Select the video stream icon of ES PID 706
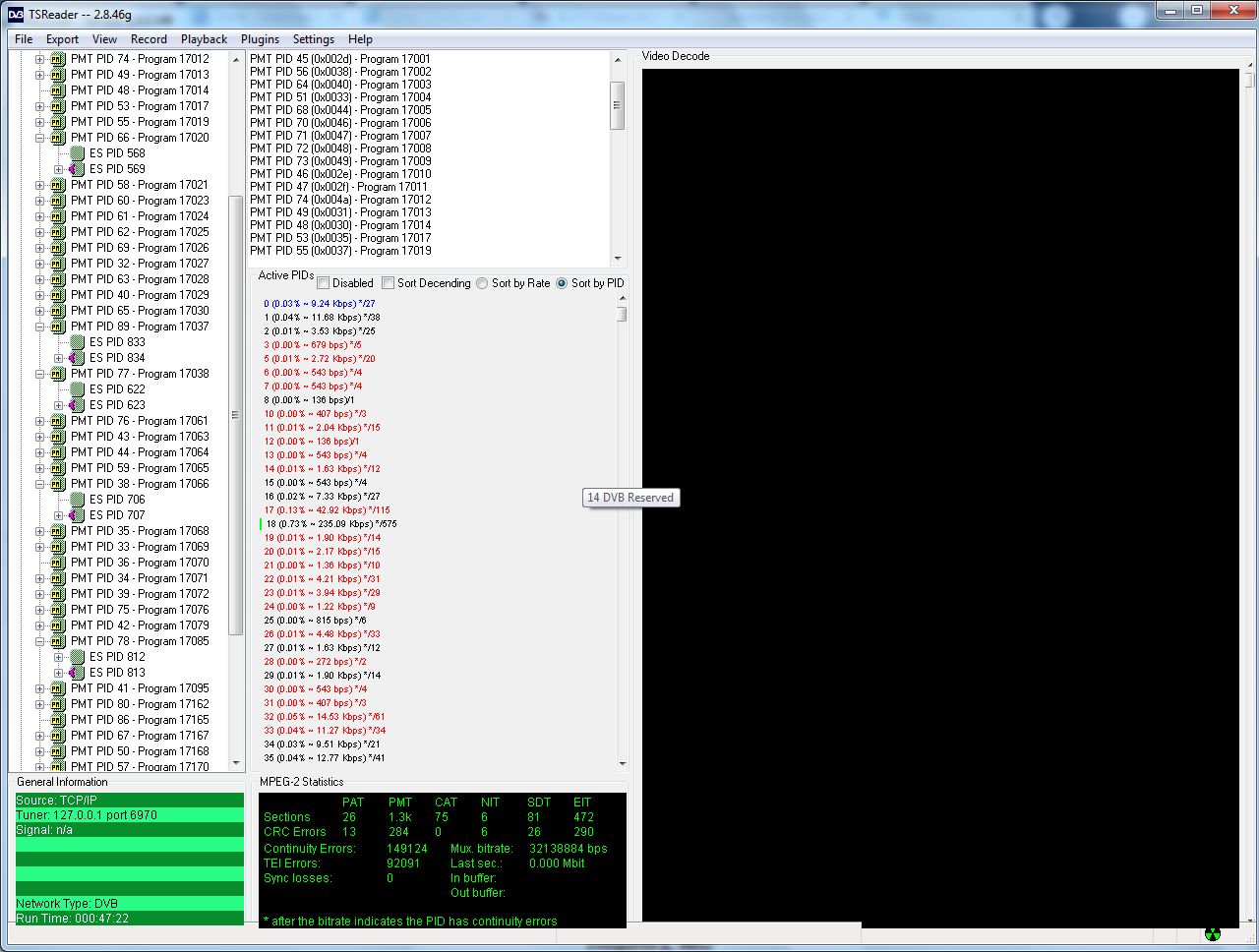Viewport: 1259px width, 952px height. coord(76,500)
